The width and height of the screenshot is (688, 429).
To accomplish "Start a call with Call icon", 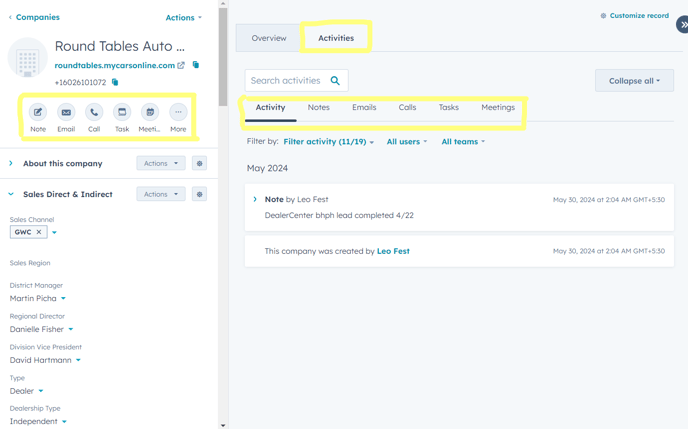I will point(94,112).
